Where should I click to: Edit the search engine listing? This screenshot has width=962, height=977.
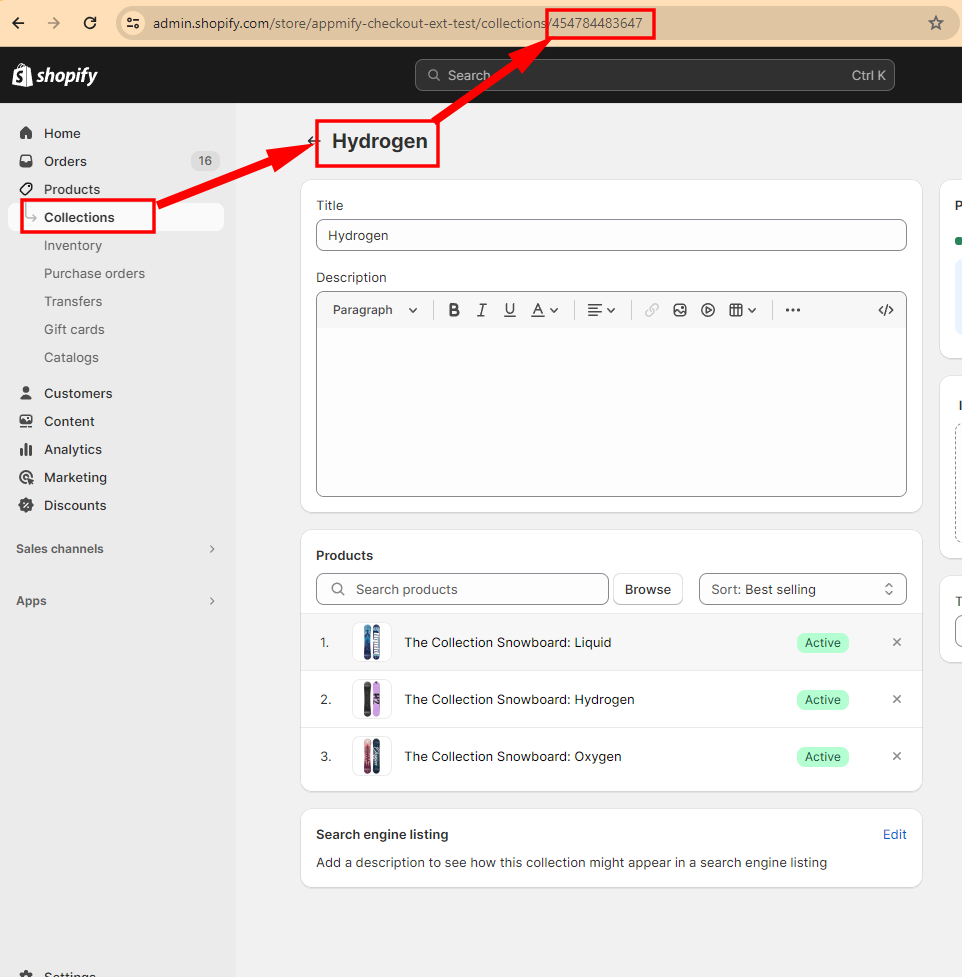[894, 834]
